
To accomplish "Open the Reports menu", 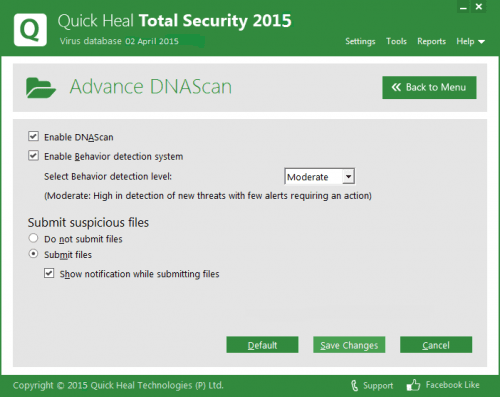I will click(431, 41).
